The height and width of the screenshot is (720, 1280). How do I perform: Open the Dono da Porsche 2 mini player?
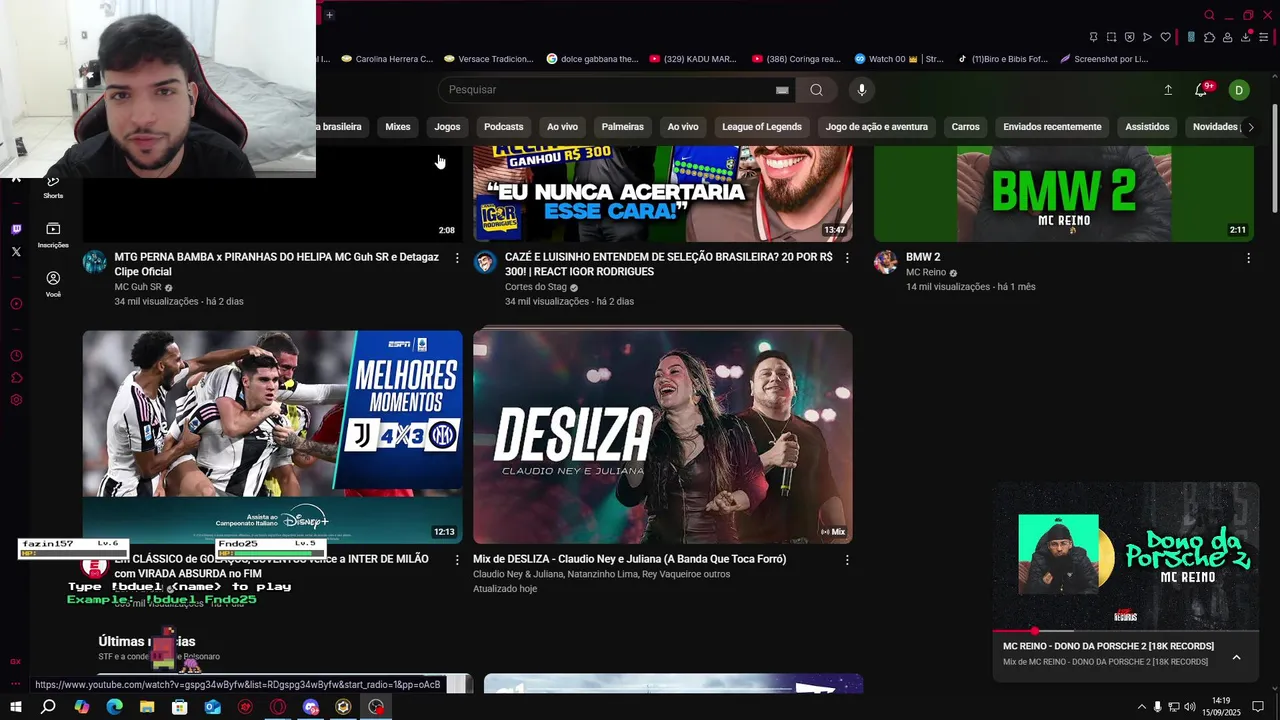click(x=1125, y=556)
